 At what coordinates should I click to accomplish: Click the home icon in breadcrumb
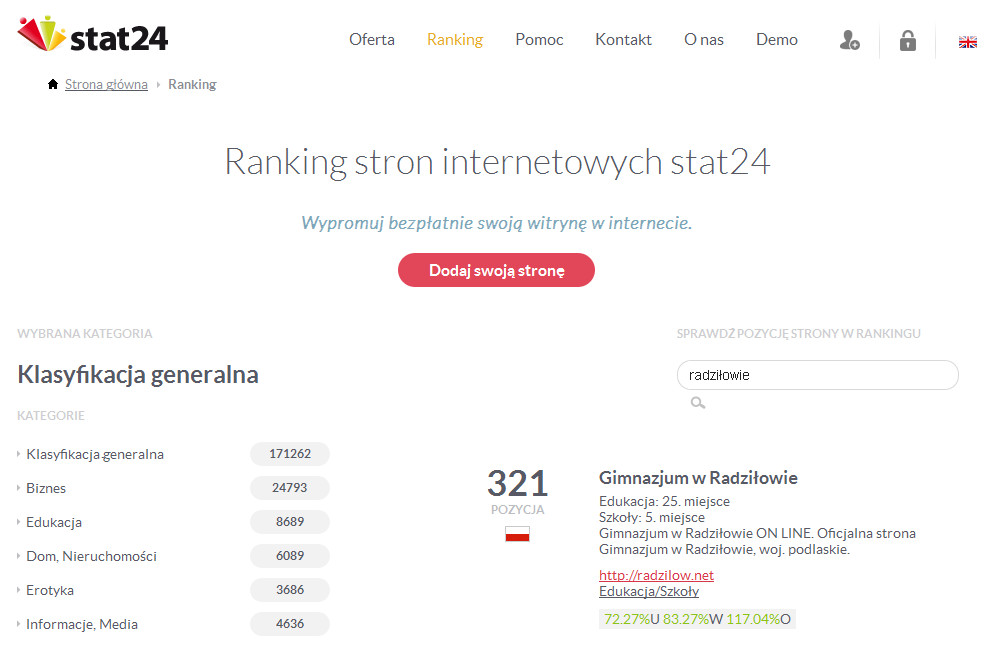tap(53, 84)
